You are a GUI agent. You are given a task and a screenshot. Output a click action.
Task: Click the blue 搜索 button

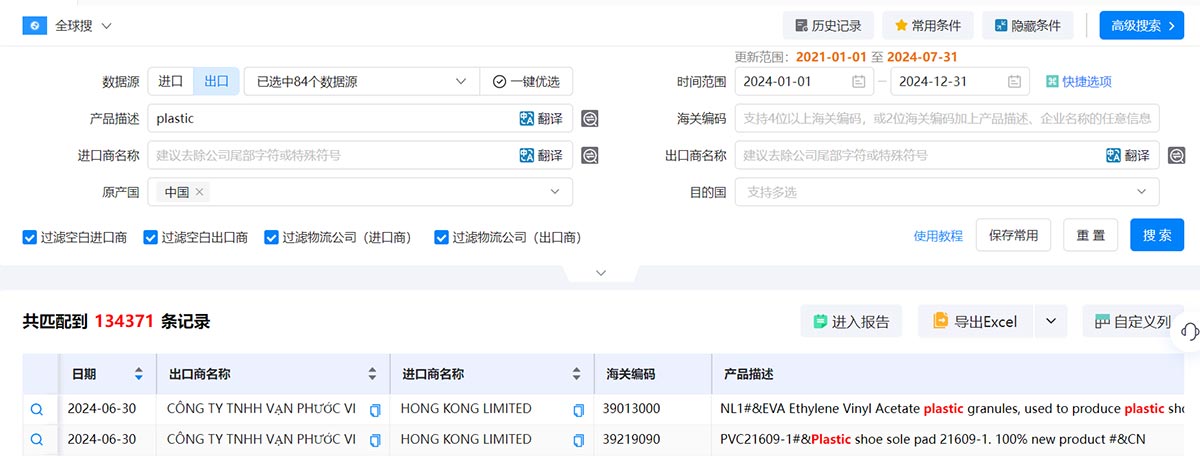[1157, 235]
